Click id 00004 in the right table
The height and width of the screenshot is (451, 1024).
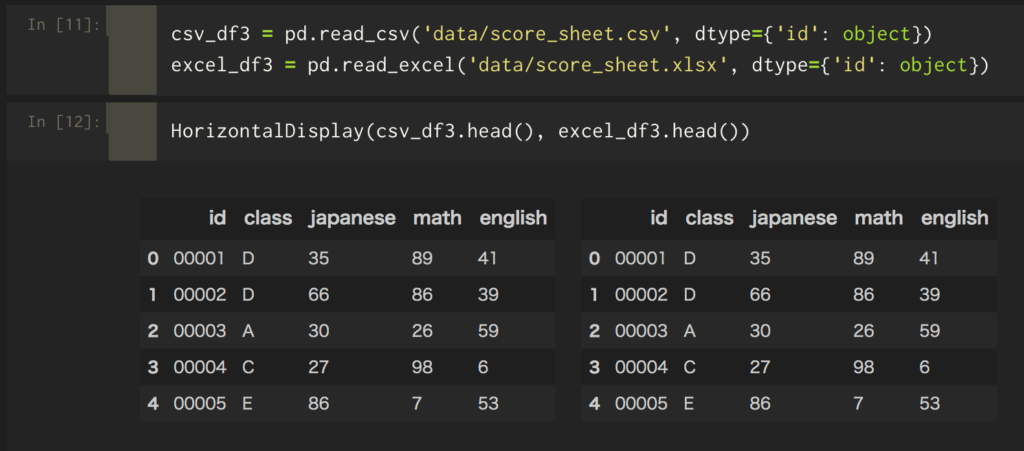click(641, 367)
